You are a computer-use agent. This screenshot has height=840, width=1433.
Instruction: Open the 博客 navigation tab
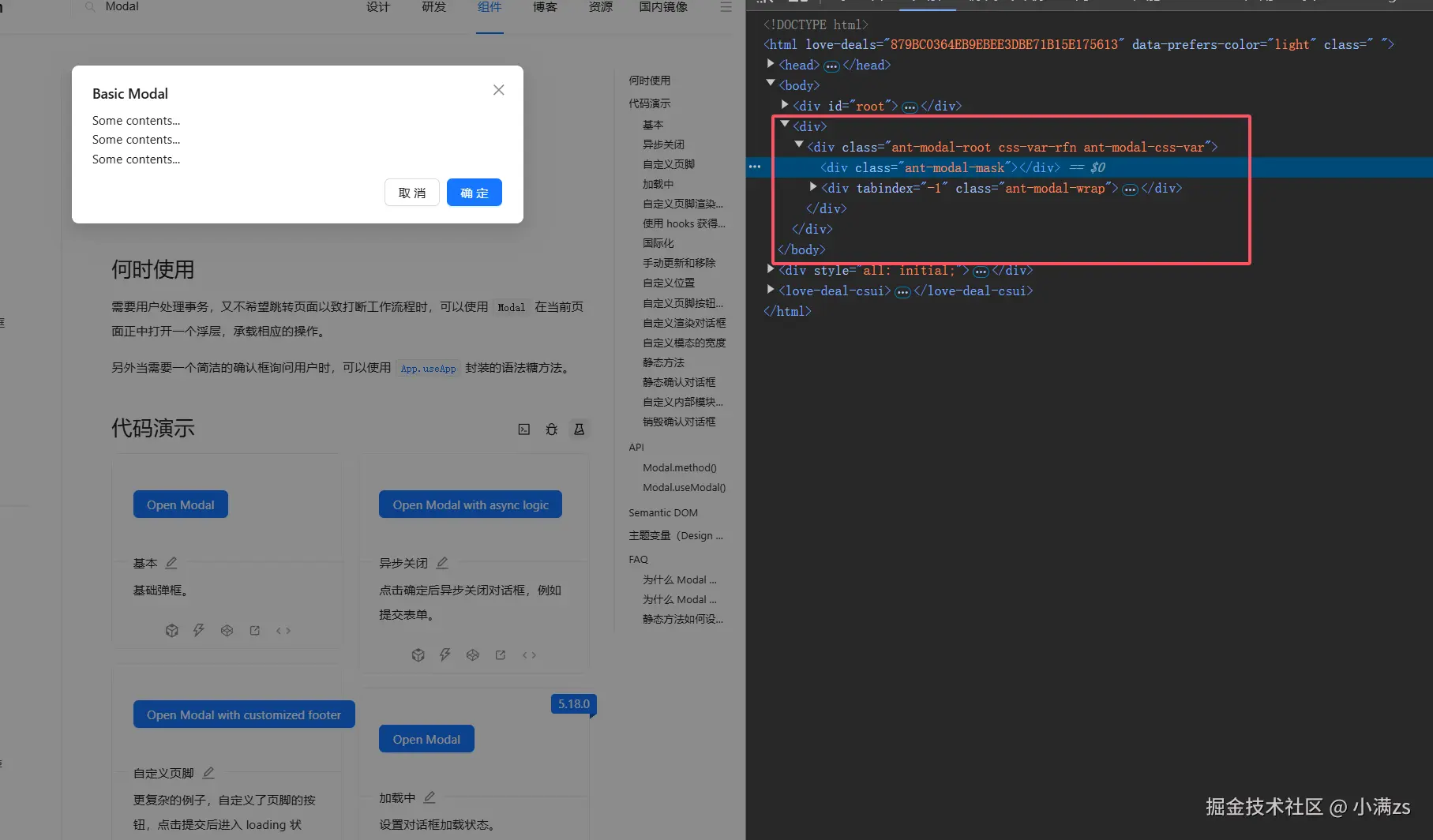(545, 7)
